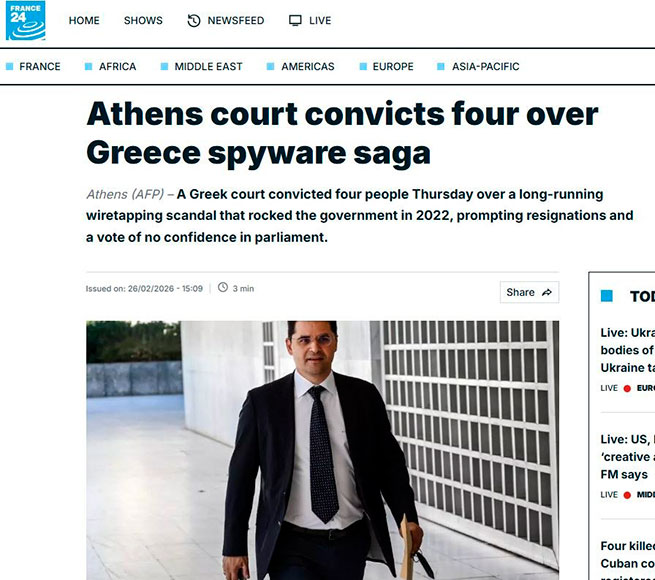This screenshot has height=580, width=655.
Task: Select the Middle East section
Action: [208, 66]
